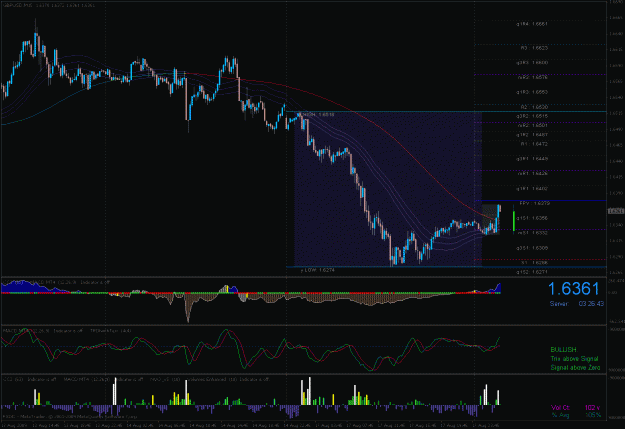The image size is (625, 429).
Task: Click the mR1 level label
Action: pos(533,173)
